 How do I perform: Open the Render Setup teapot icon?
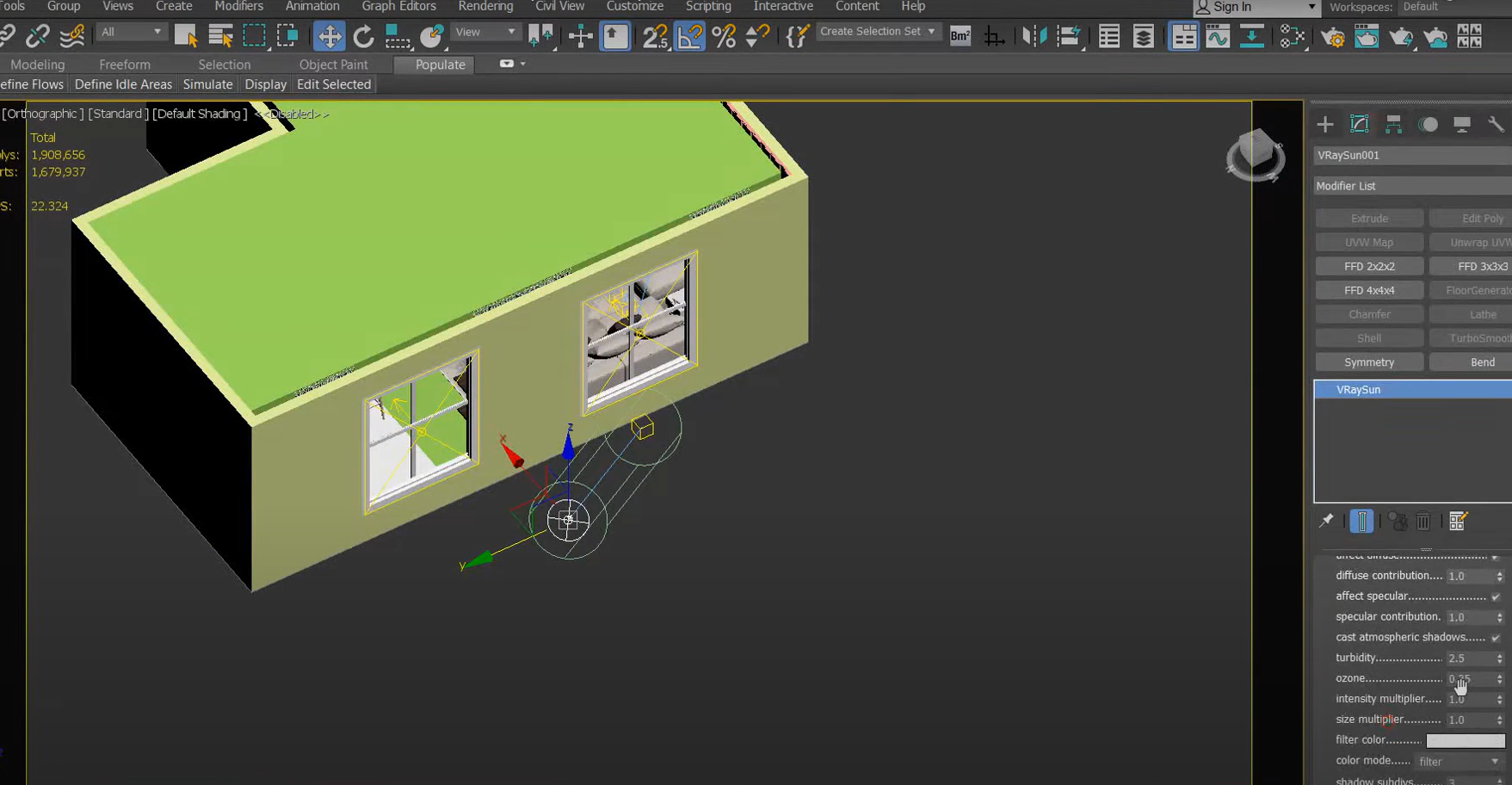point(1332,36)
